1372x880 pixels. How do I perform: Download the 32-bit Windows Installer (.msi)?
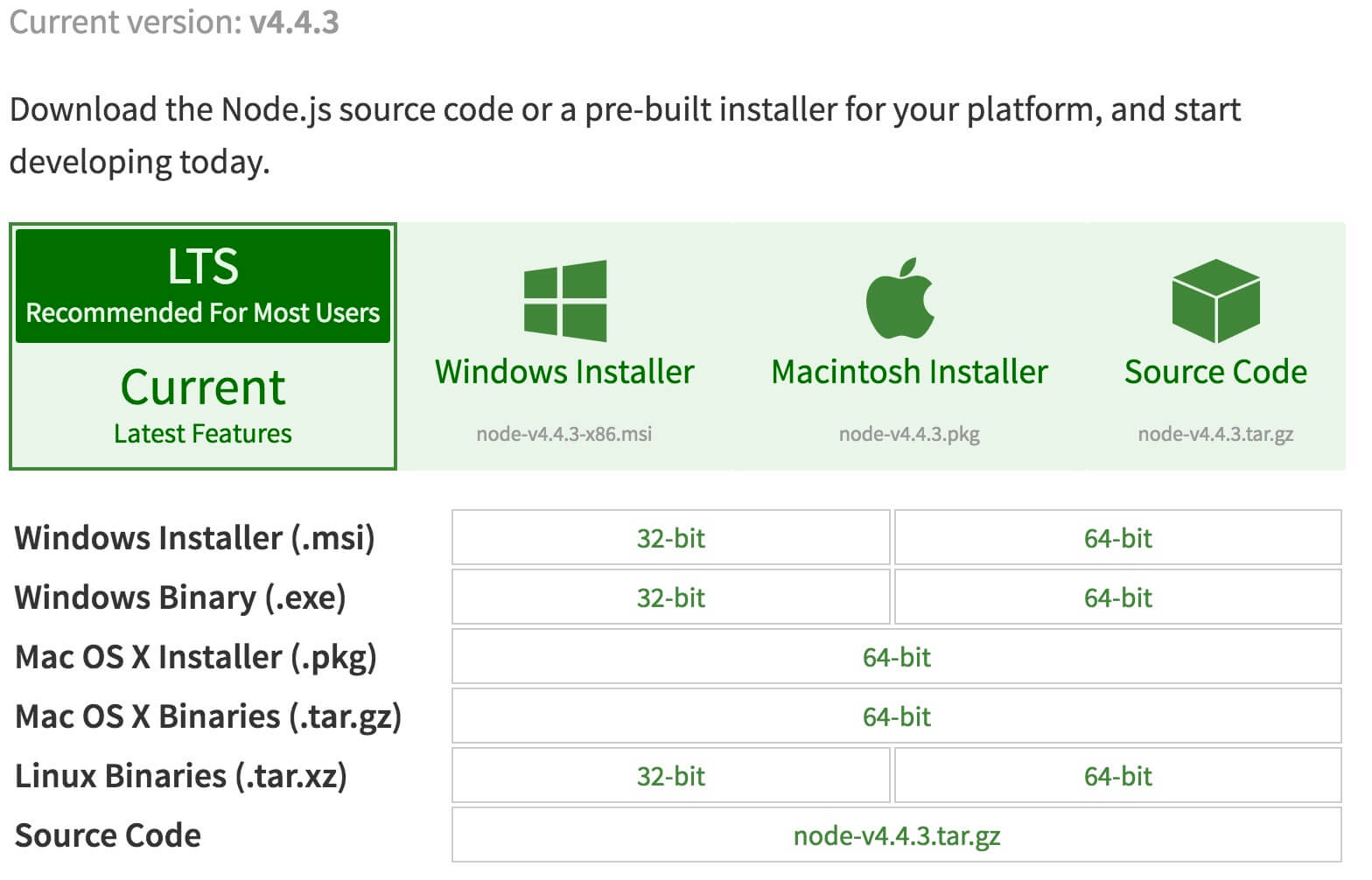[670, 538]
